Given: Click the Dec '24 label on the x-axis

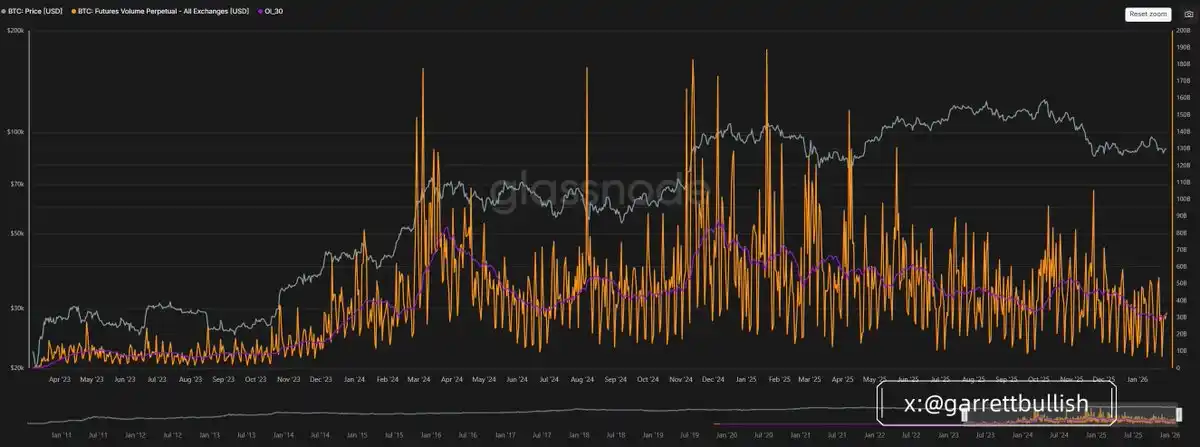Looking at the screenshot, I should (x=714, y=380).
